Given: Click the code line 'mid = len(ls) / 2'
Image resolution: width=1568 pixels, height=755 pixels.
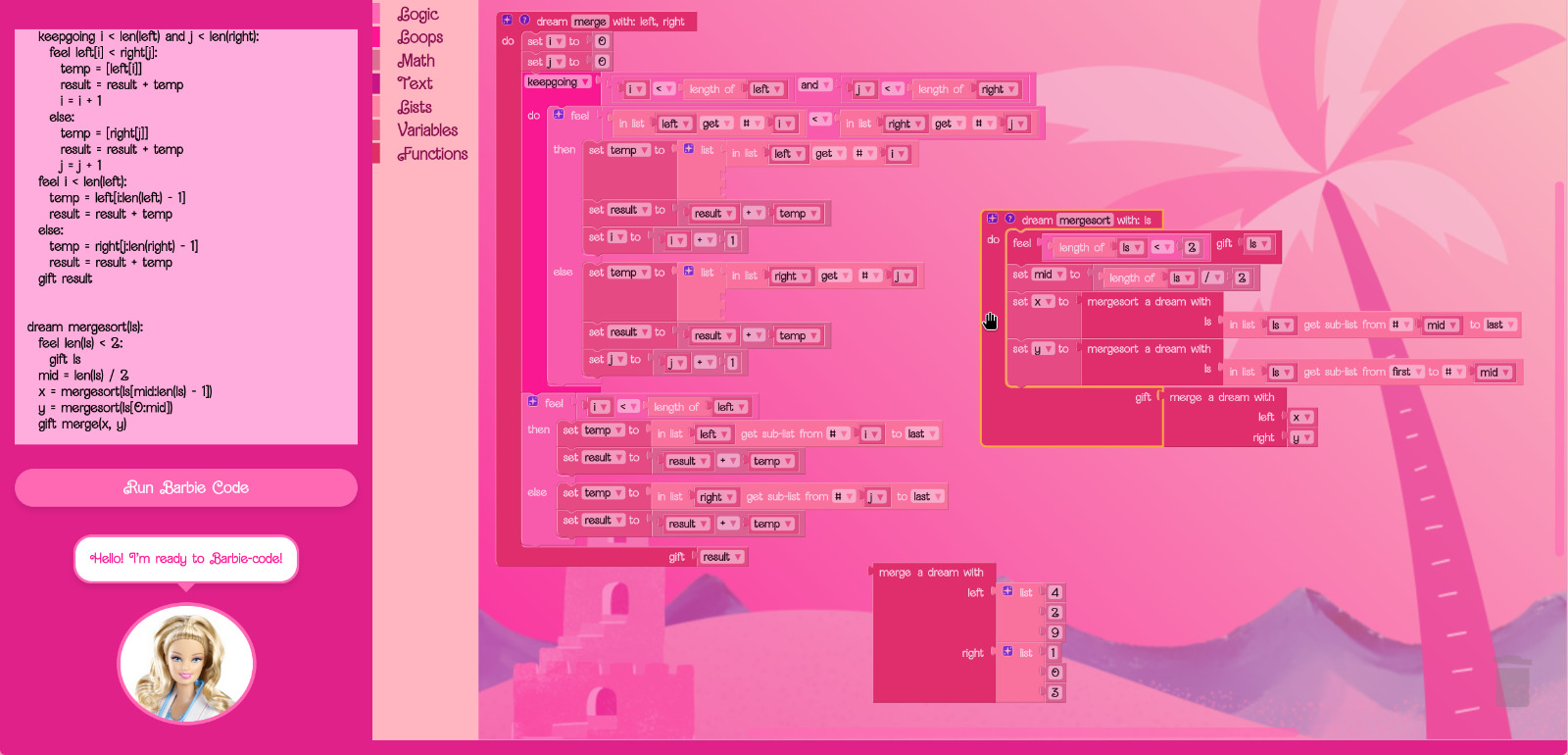Looking at the screenshot, I should 83,376.
